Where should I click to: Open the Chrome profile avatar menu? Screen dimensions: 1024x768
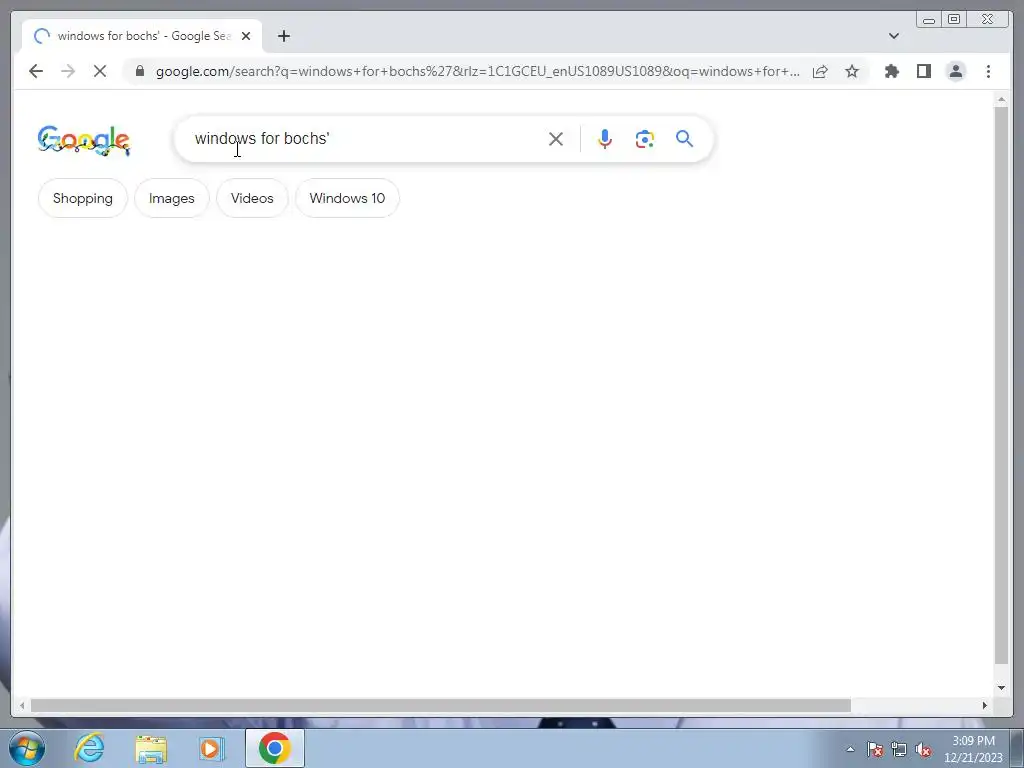tap(955, 71)
